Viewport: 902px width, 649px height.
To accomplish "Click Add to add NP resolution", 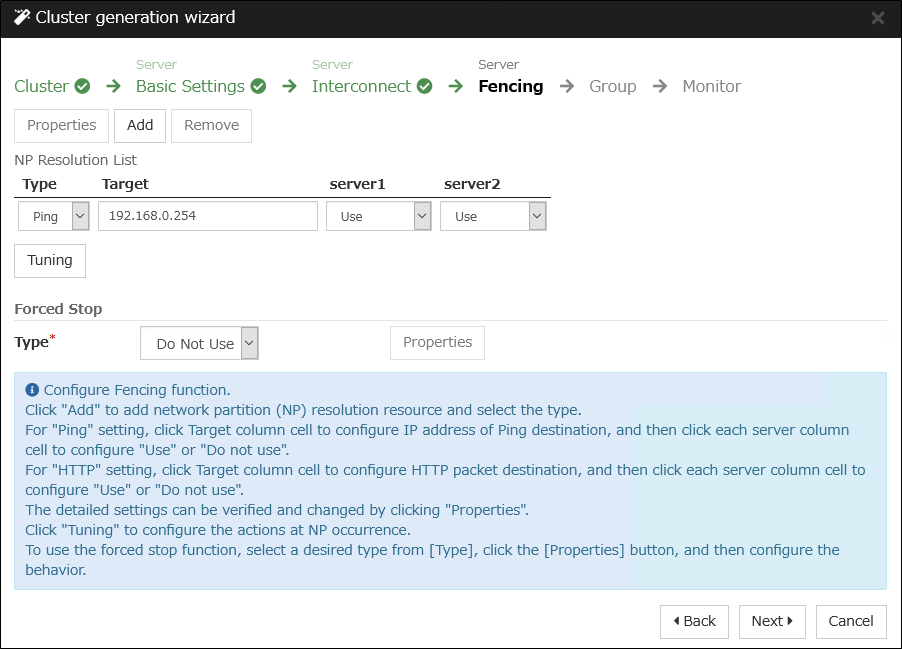I will (x=140, y=125).
